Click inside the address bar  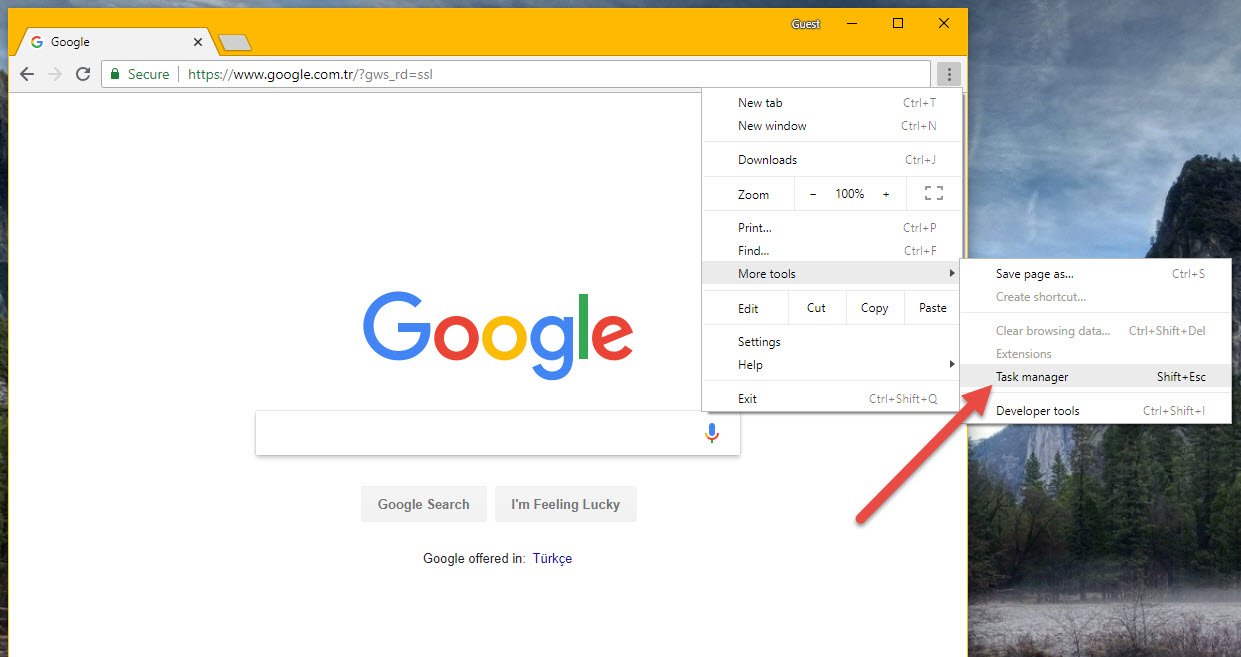tap(500, 73)
